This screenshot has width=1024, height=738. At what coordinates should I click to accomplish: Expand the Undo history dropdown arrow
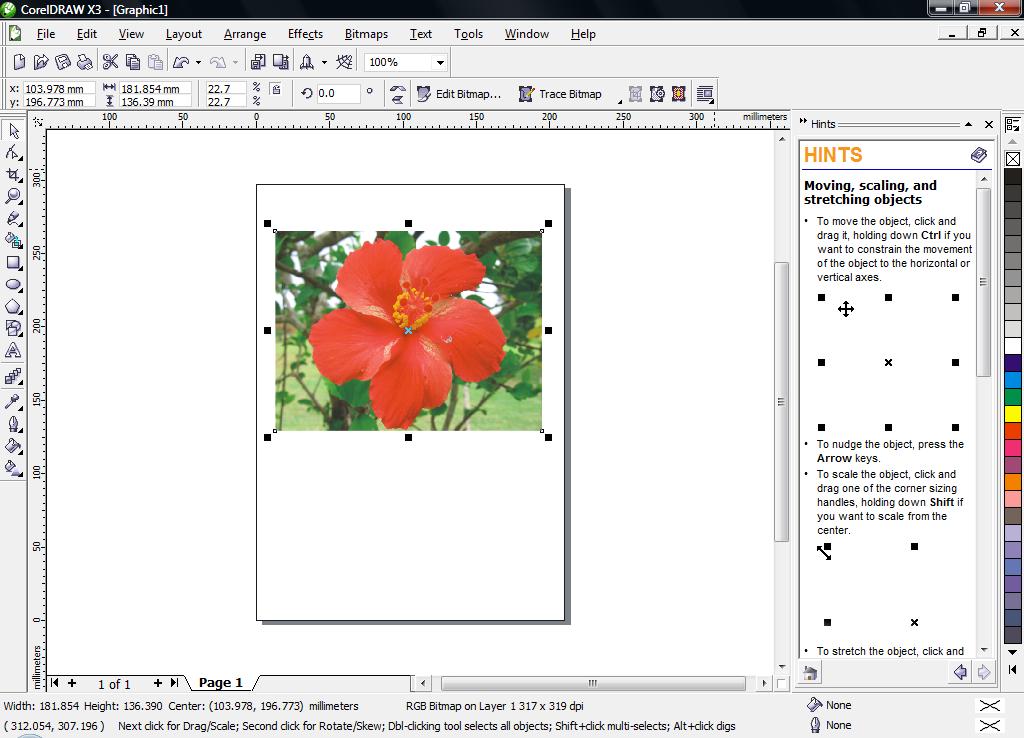pyautogui.click(x=198, y=62)
